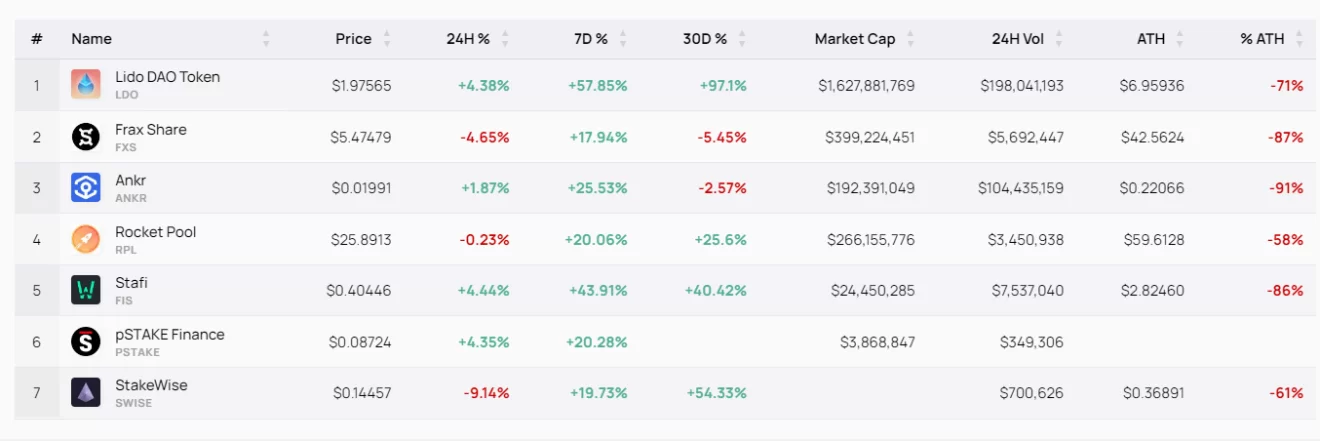
Task: Click the # rank column header
Action: 37,39
